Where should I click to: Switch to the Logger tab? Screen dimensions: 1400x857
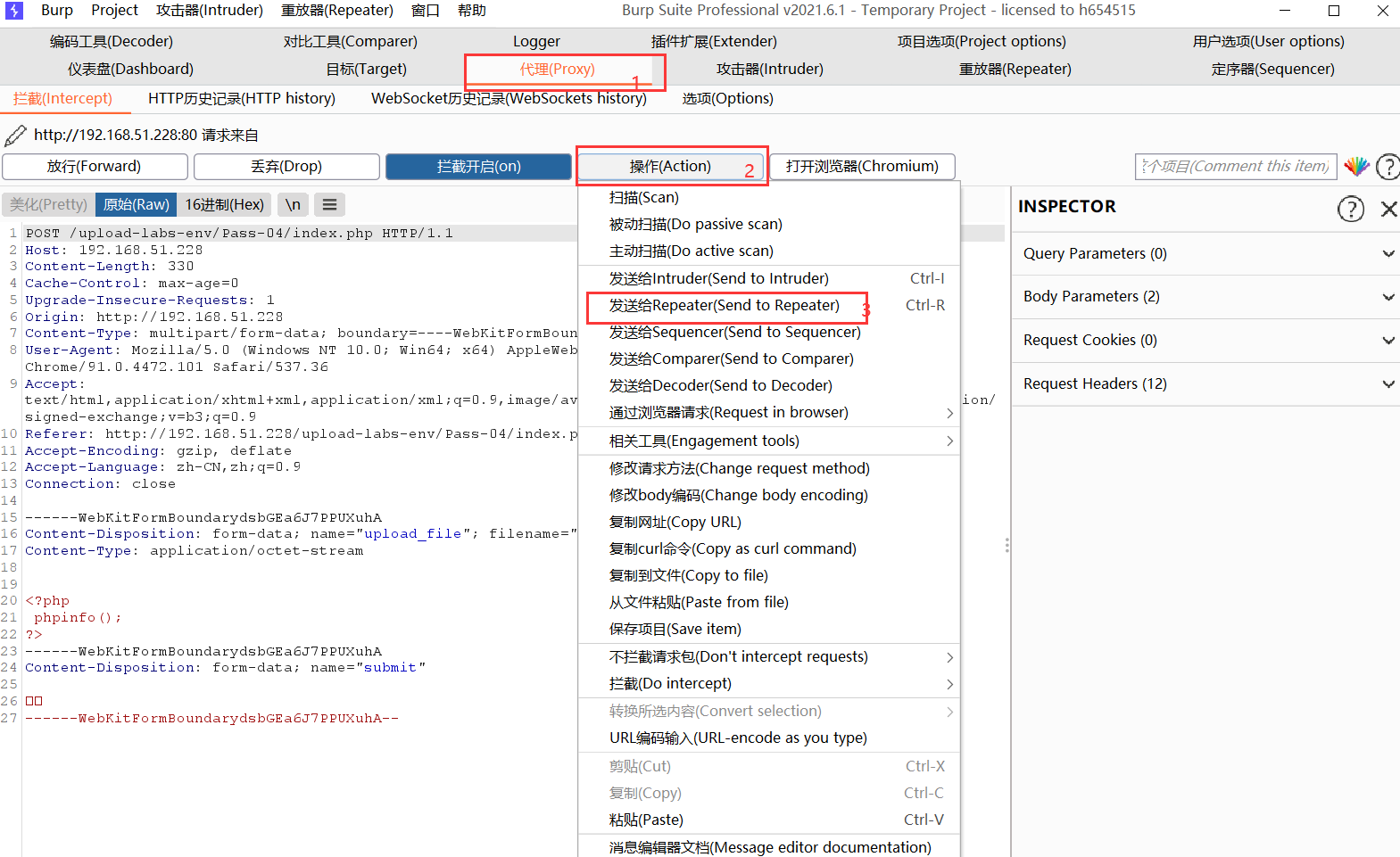point(536,42)
